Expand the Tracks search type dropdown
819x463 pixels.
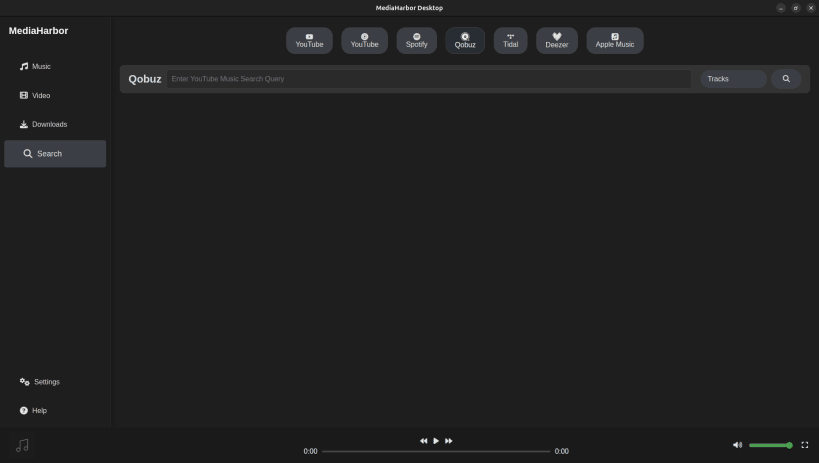pyautogui.click(x=733, y=79)
